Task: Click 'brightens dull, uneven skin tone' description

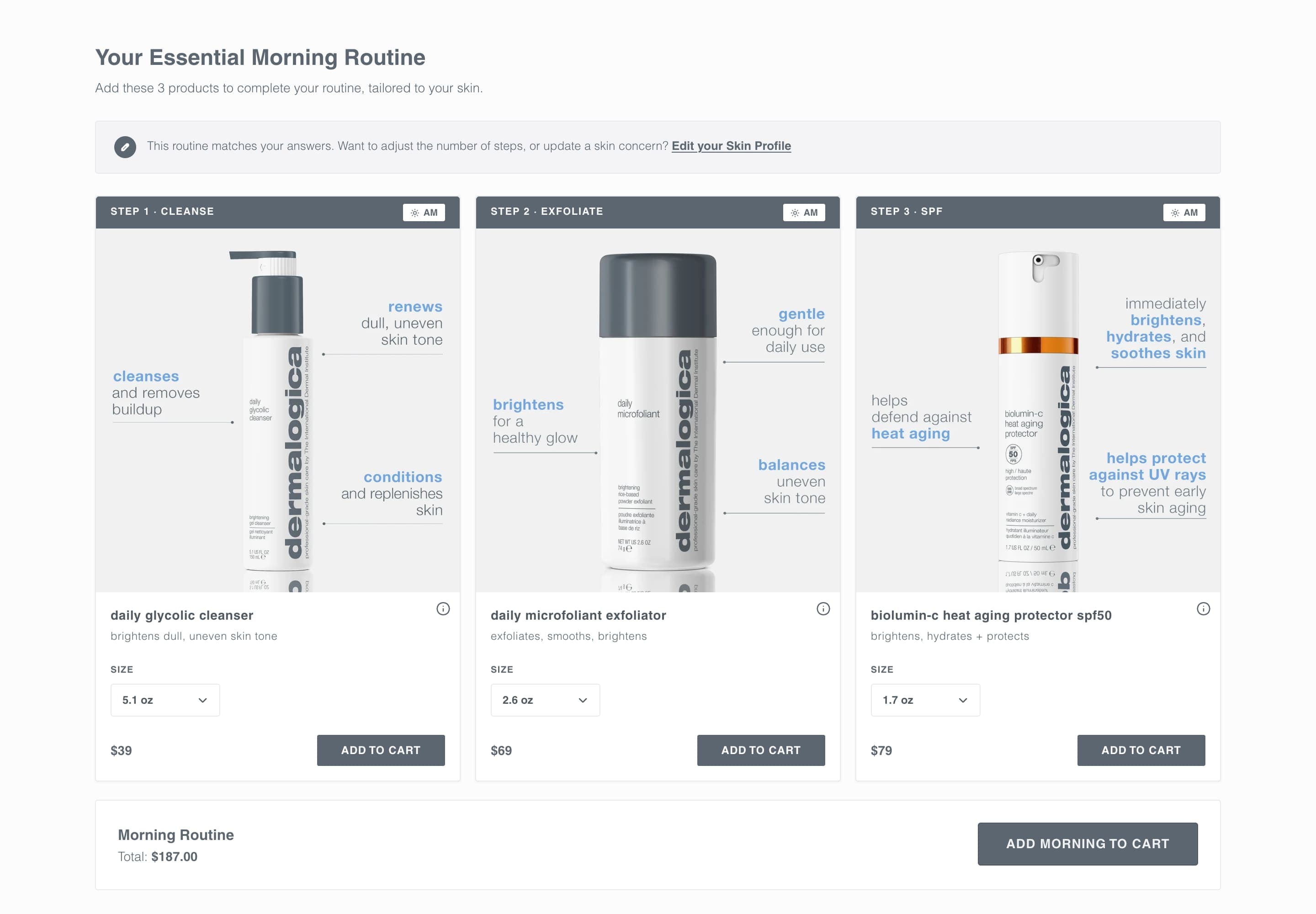Action: [x=194, y=636]
